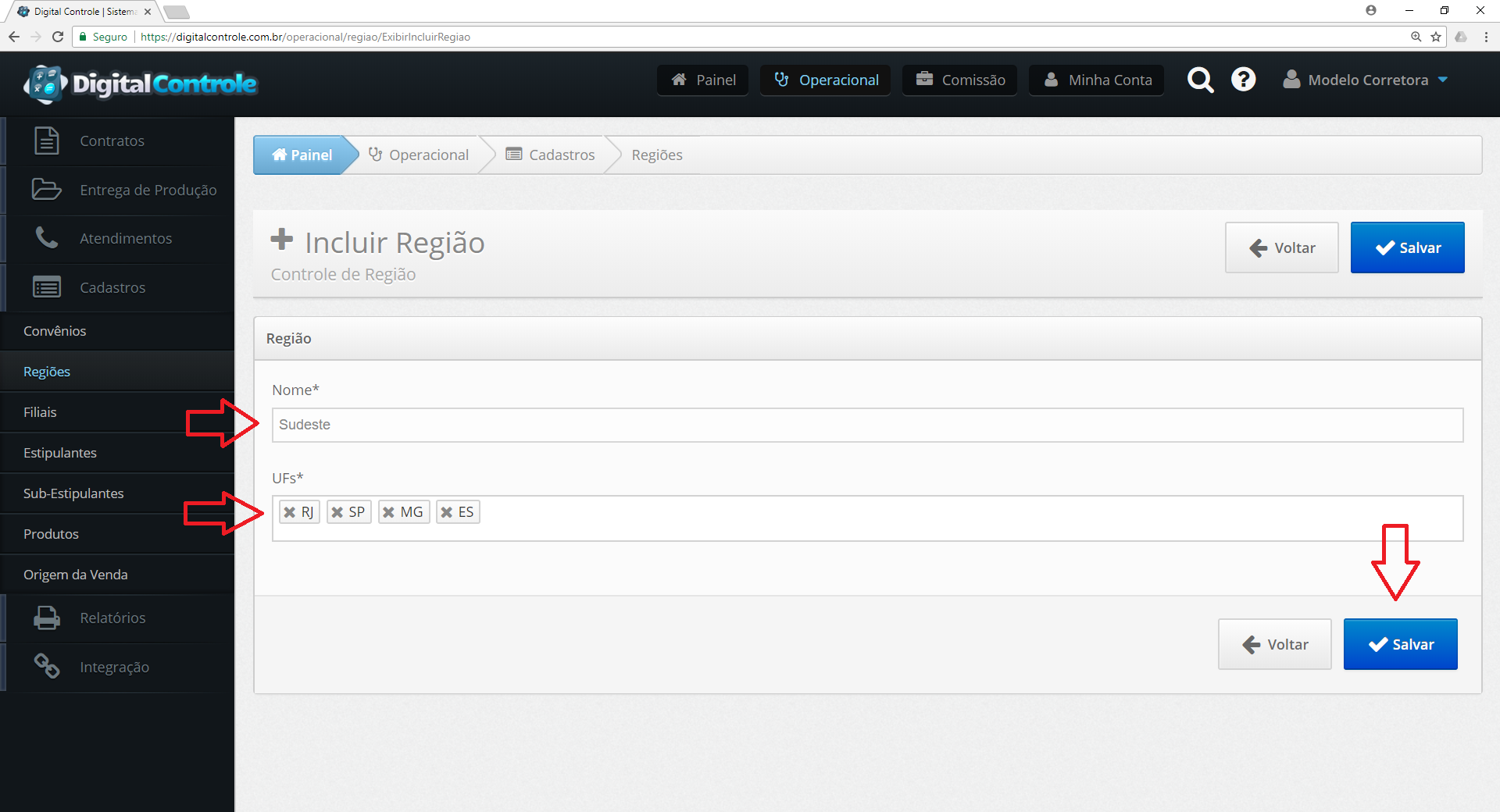
Task: Click the top Voltar button
Action: 1282,248
